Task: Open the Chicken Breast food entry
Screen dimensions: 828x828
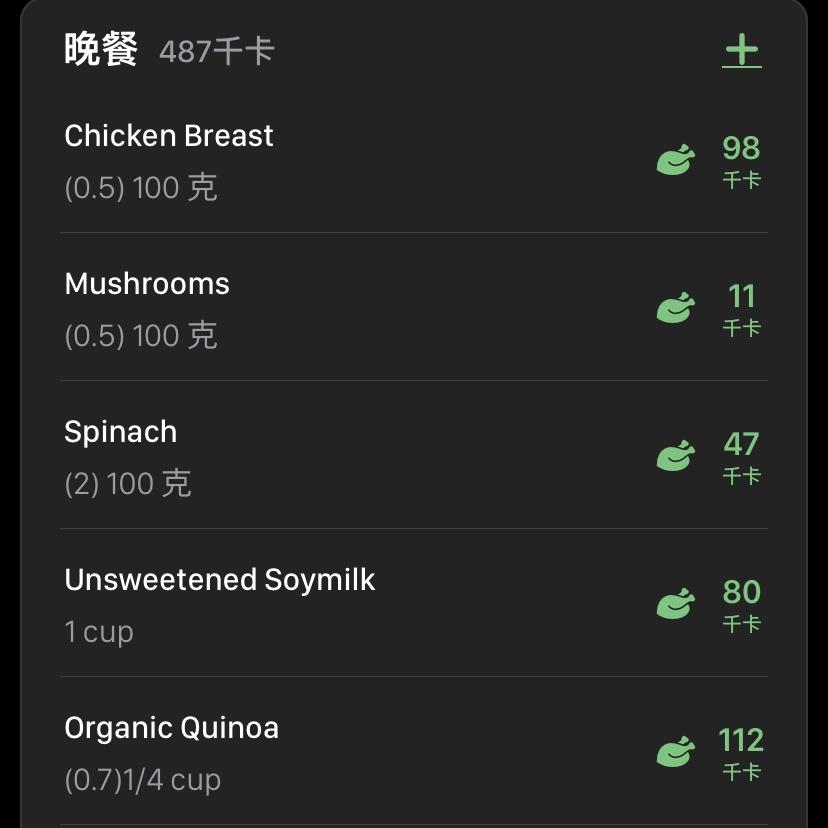Action: point(169,136)
